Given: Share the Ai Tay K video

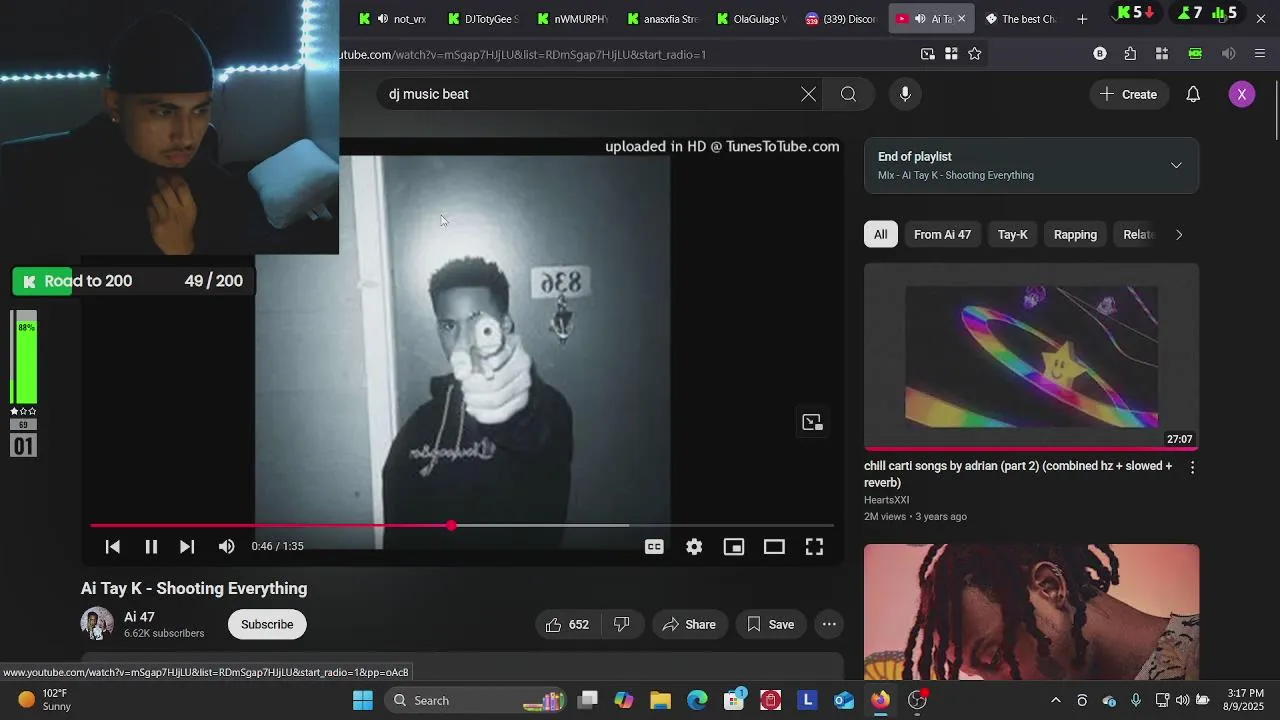Looking at the screenshot, I should pos(688,624).
